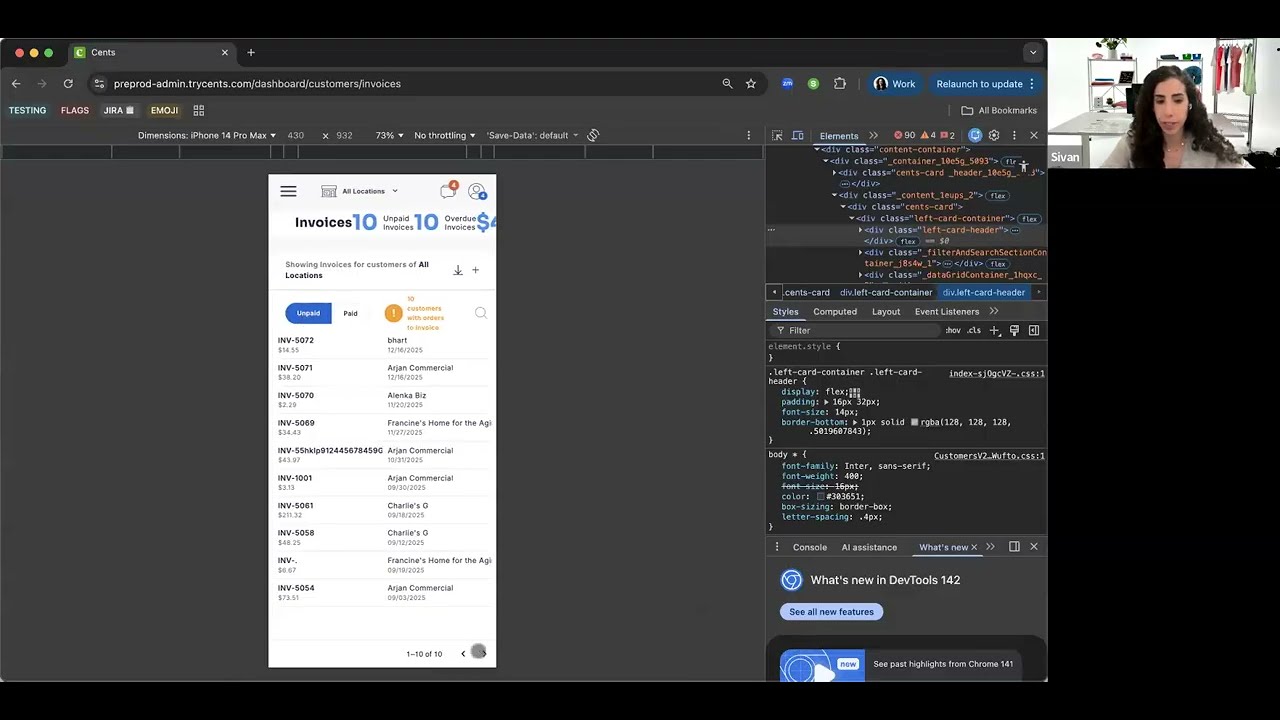
Task: Switch to the Elements panel tab
Action: click(x=839, y=136)
